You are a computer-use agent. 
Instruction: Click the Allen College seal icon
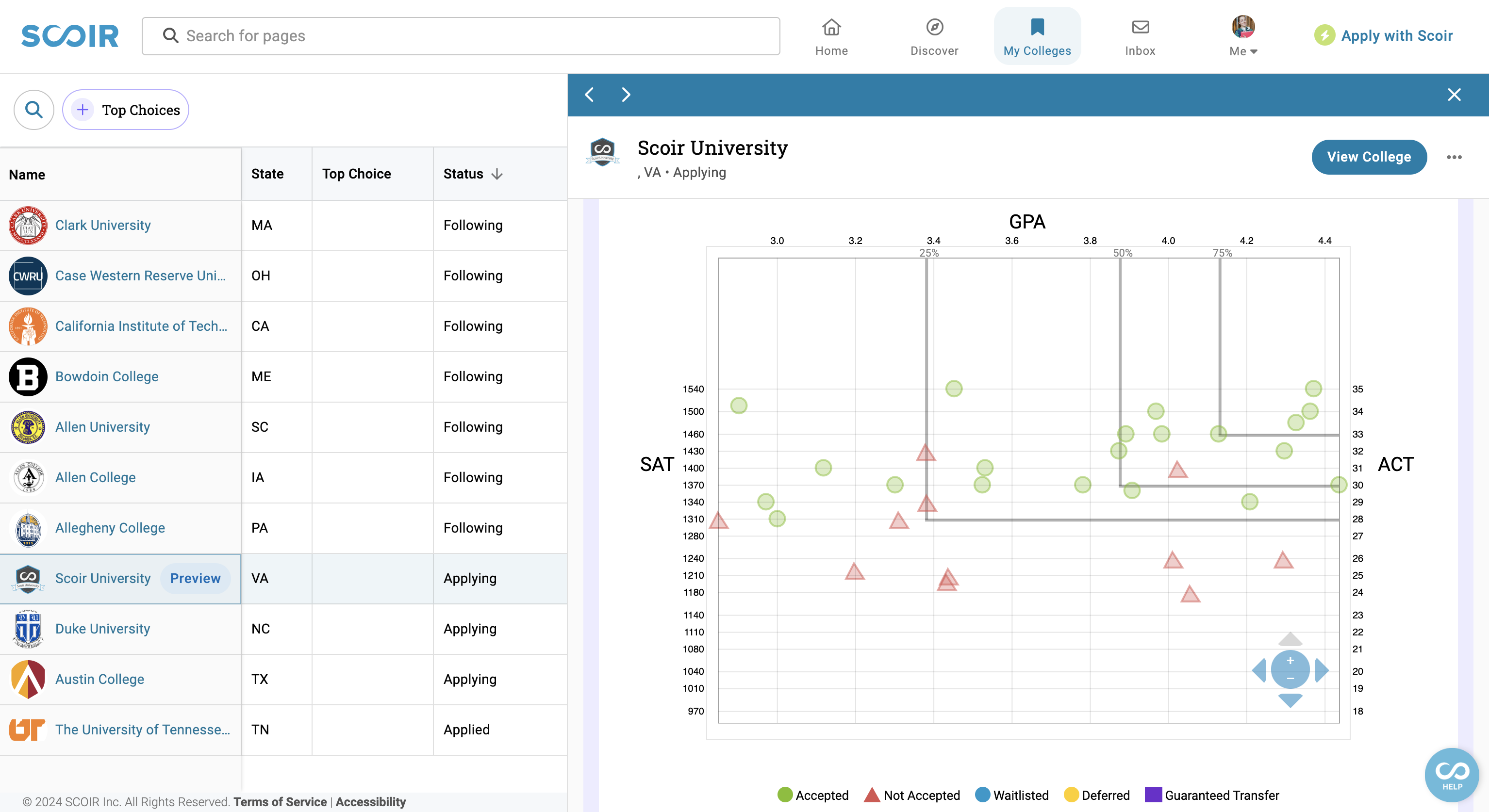28,477
